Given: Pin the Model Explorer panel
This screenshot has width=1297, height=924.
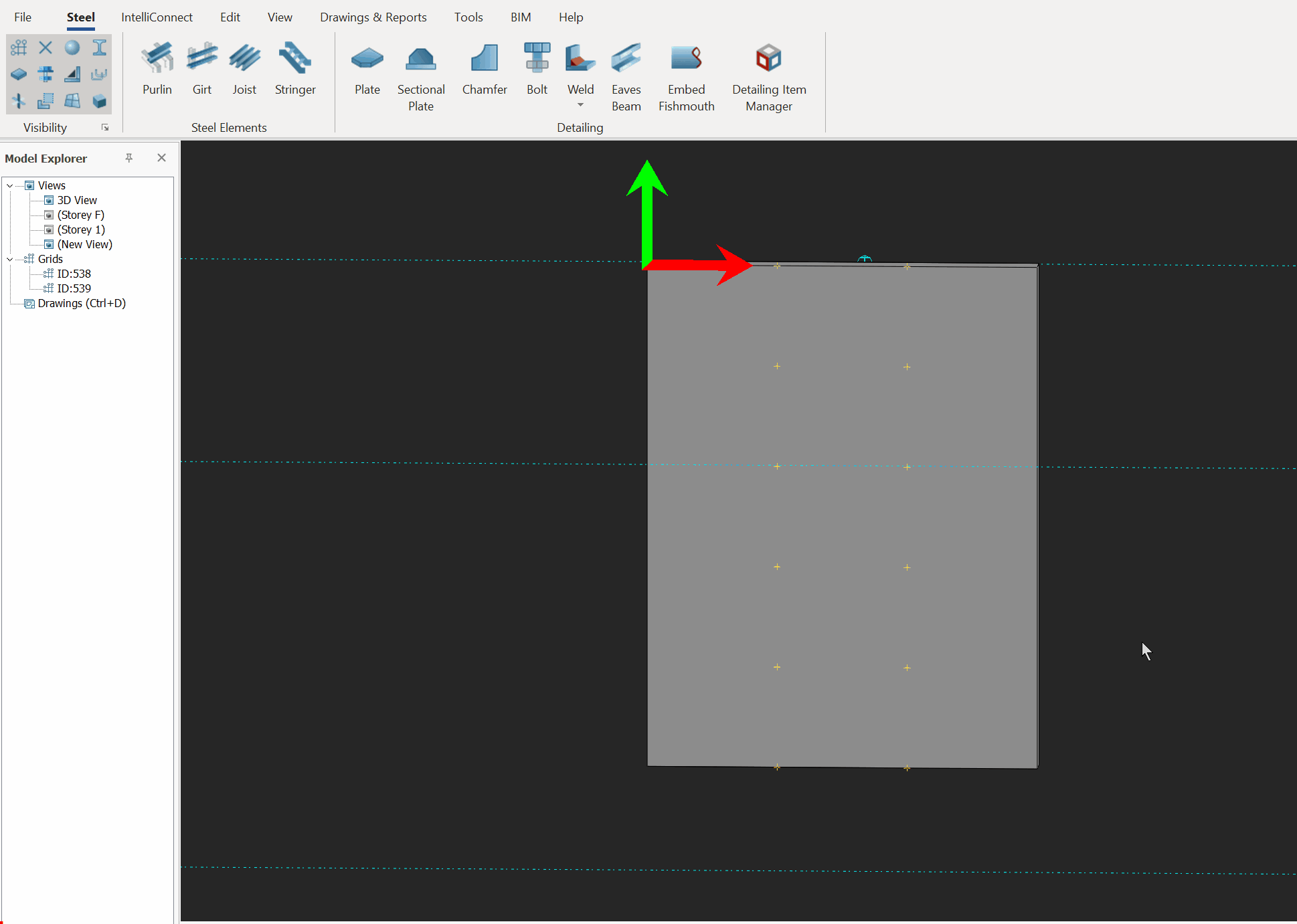Looking at the screenshot, I should pos(129,158).
